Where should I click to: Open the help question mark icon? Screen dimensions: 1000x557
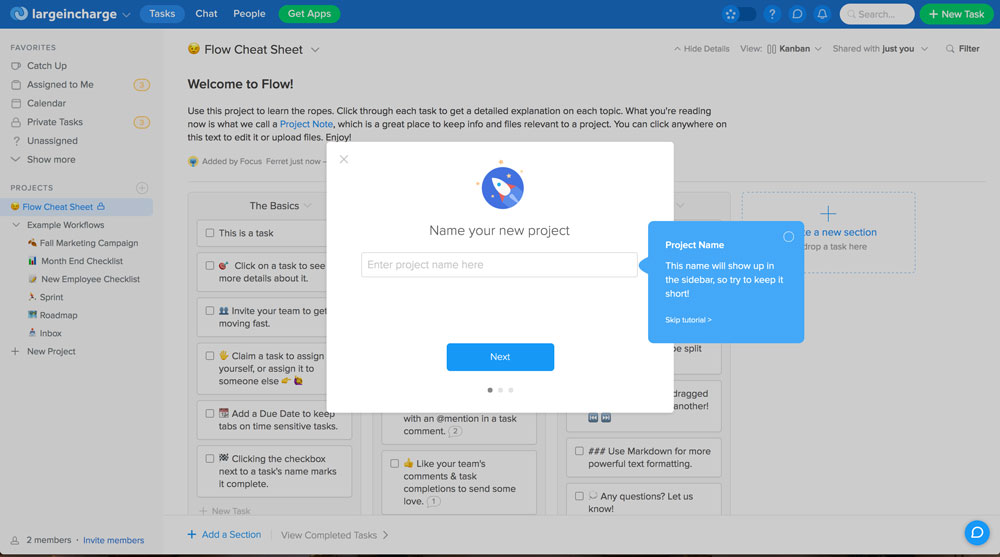(x=772, y=14)
